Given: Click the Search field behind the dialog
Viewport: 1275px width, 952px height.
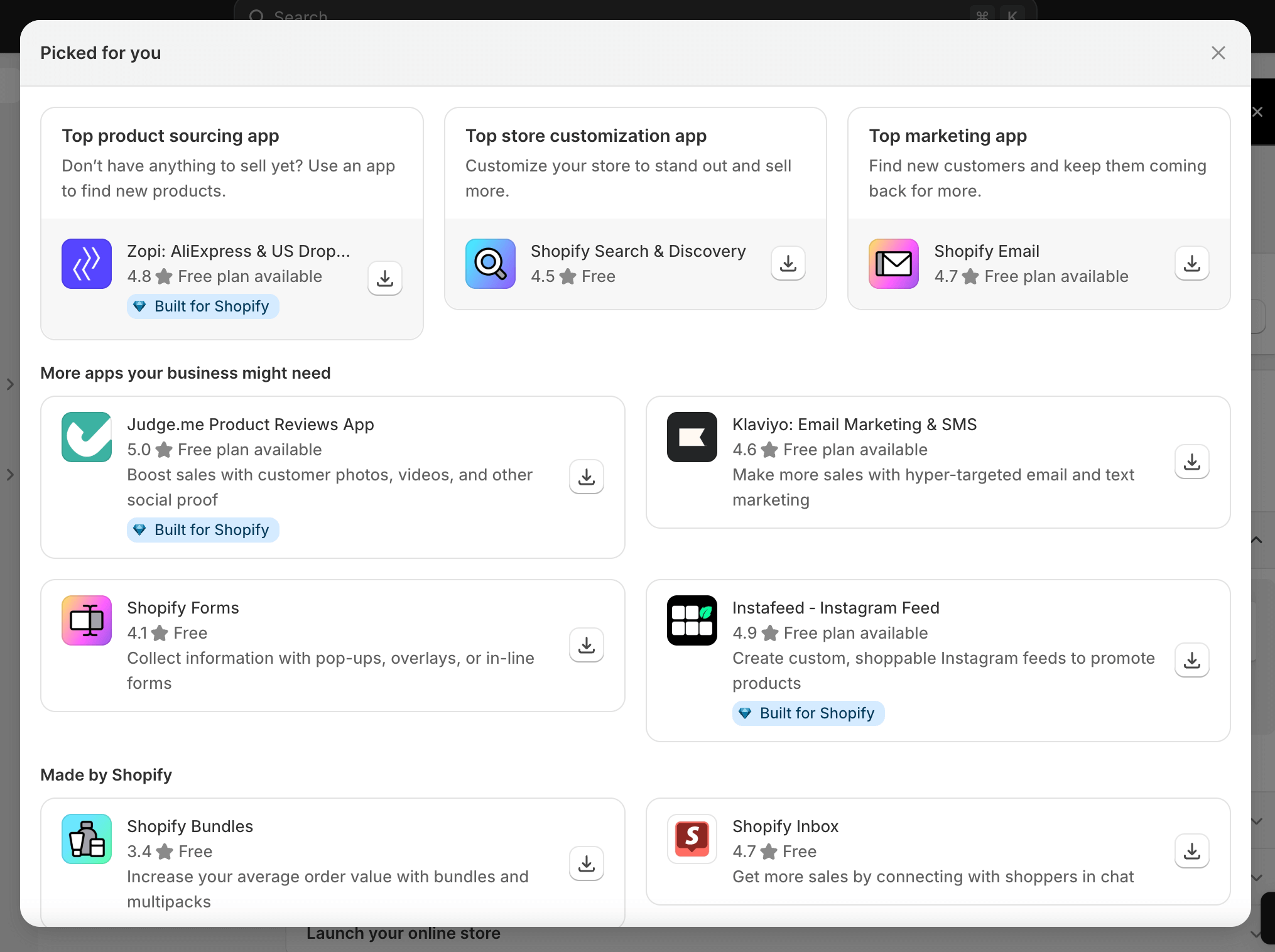Looking at the screenshot, I should click(635, 11).
